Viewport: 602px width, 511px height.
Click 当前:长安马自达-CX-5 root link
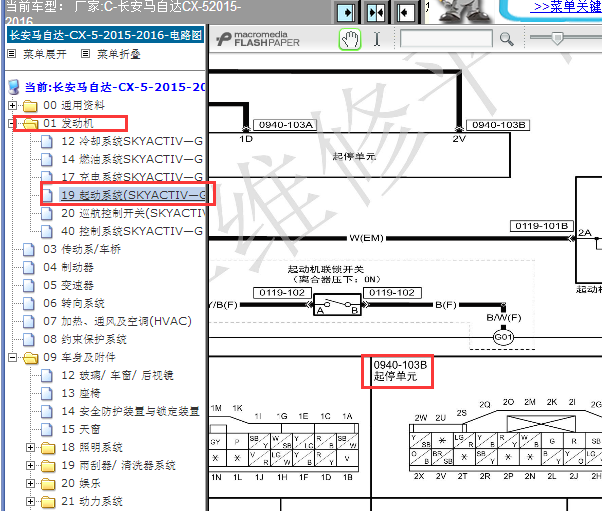115,87
